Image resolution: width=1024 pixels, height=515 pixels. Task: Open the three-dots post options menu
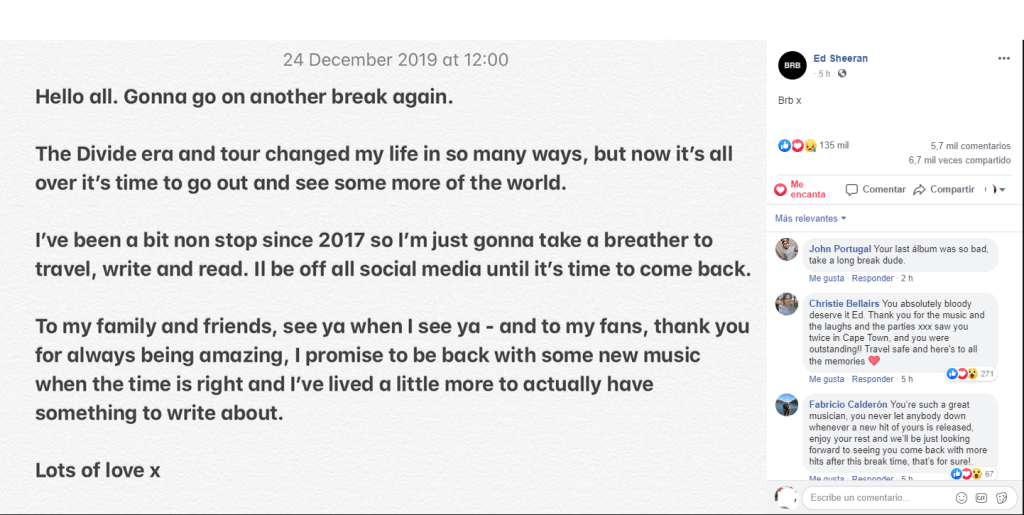1004,58
